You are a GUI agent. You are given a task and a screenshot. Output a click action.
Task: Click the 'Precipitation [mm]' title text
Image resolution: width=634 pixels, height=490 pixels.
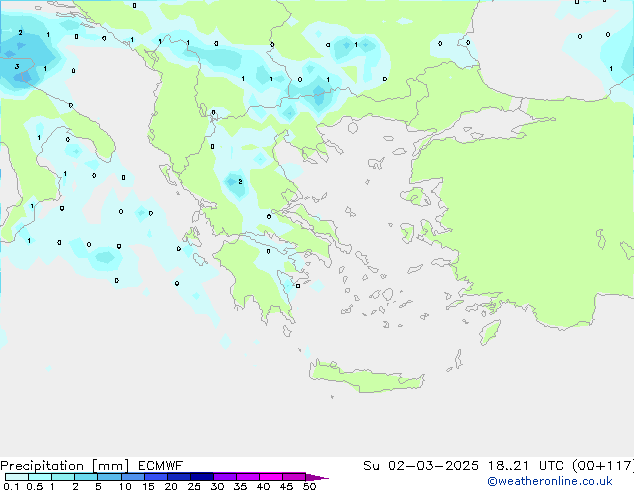point(64,466)
